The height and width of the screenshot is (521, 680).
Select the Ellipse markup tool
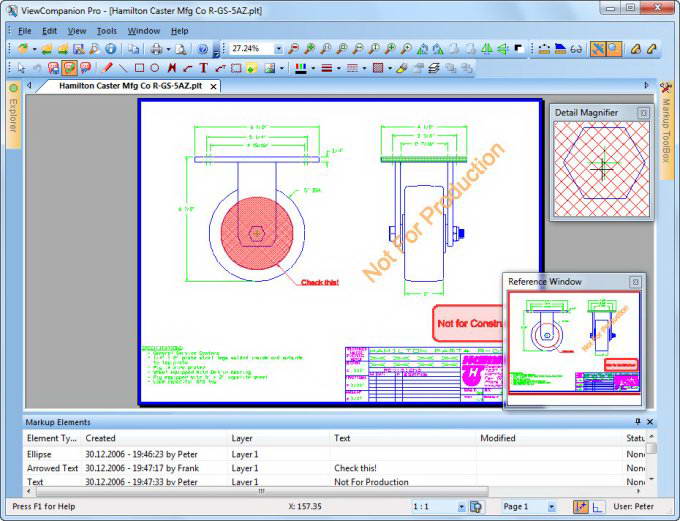[x=154, y=68]
